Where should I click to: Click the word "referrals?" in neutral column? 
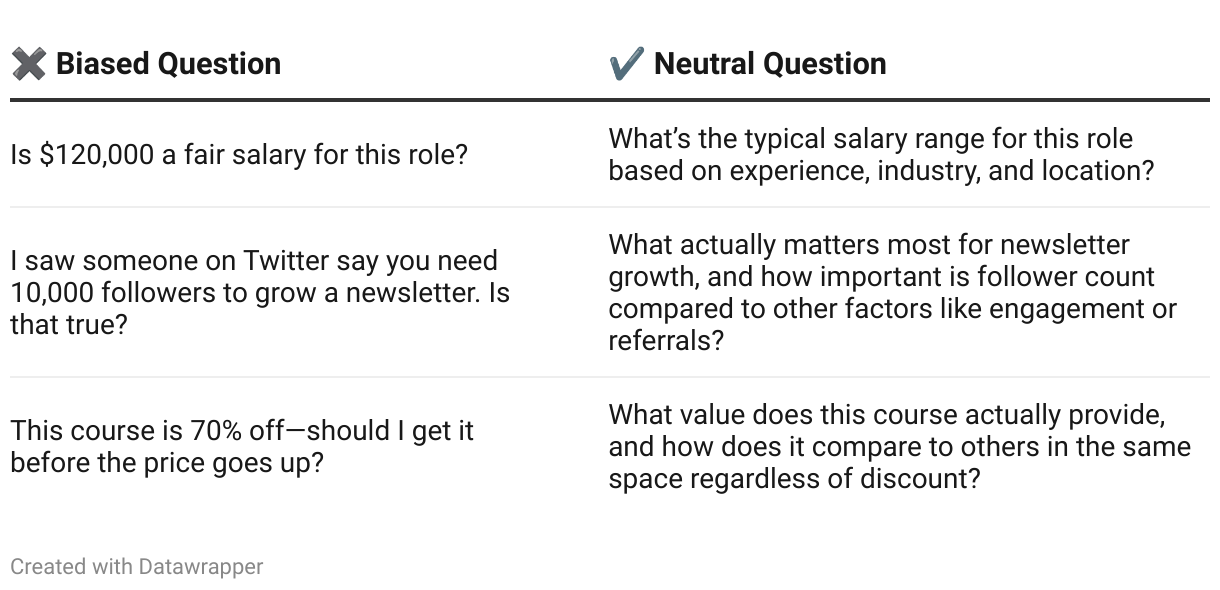[666, 341]
